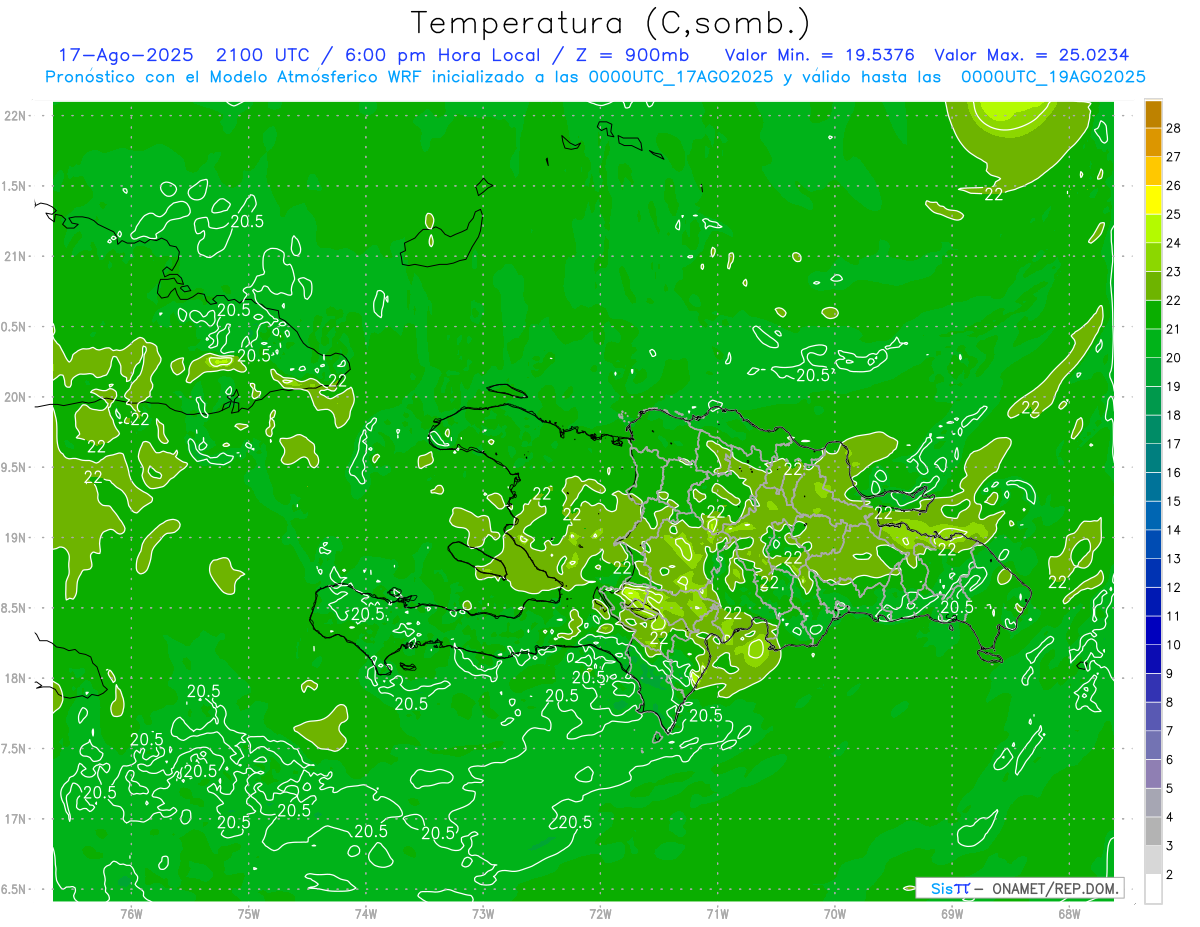This screenshot has height=927, width=1200.
Task: Click the '75W' longitude axis label
Action: pos(248,912)
